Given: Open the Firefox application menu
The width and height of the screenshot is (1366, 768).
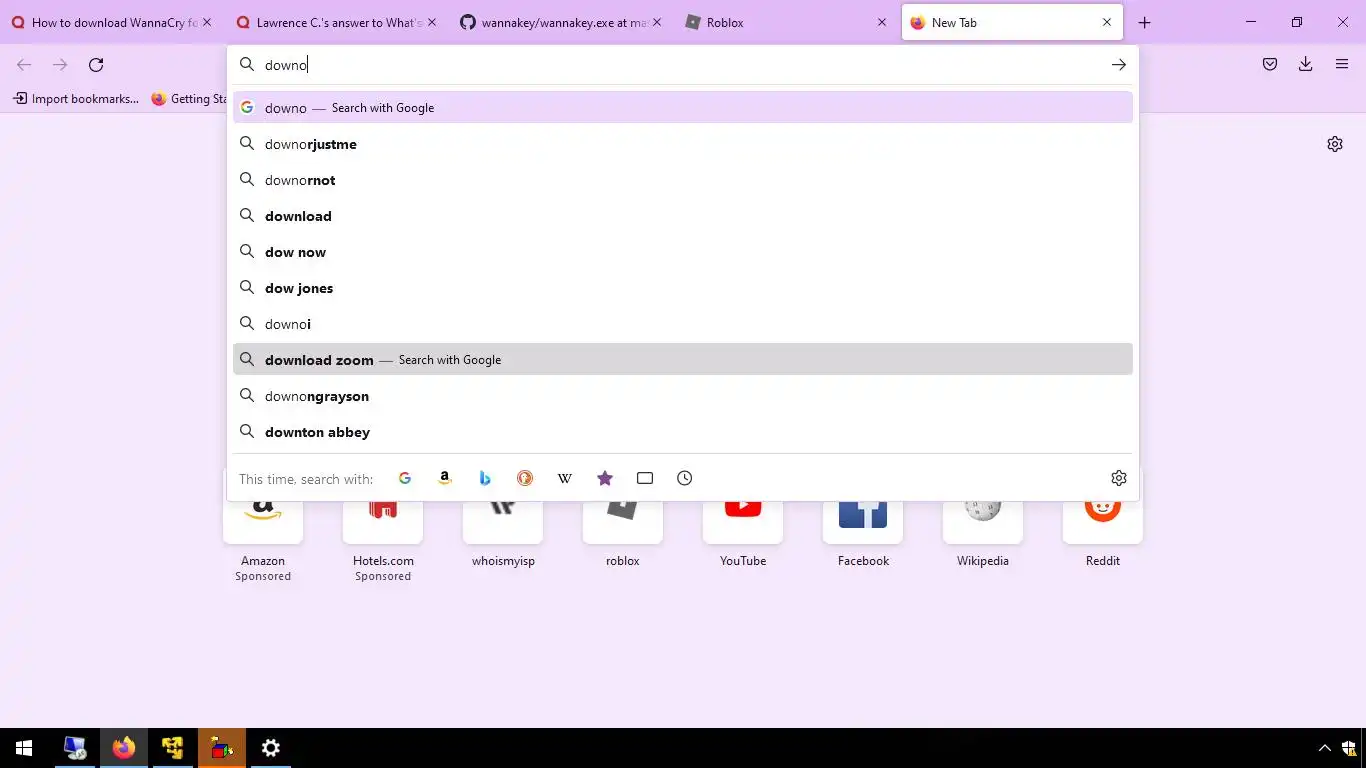Looking at the screenshot, I should tap(1342, 65).
